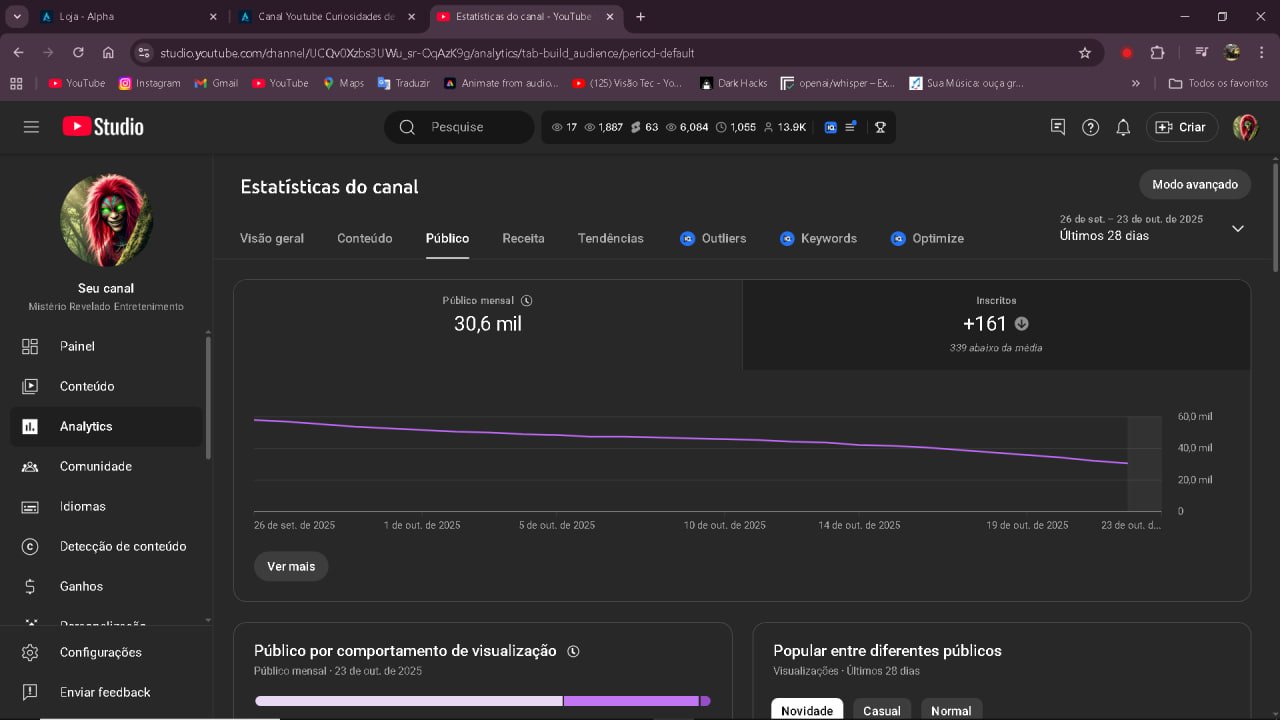Open the YouTube Studio hamburger menu
This screenshot has height=720, width=1280.
(31, 127)
